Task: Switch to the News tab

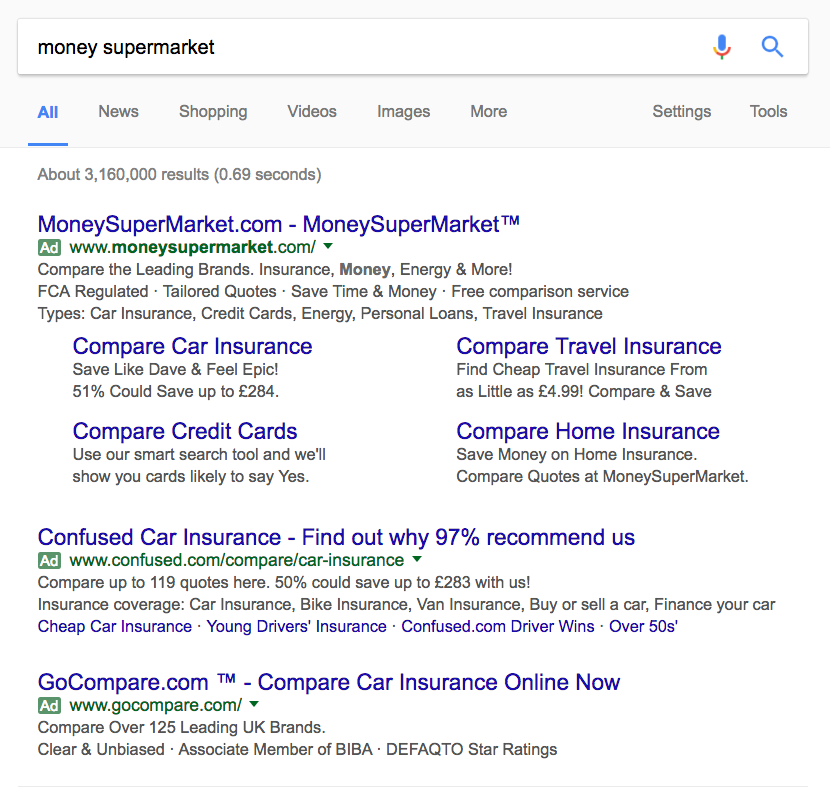Action: 118,112
